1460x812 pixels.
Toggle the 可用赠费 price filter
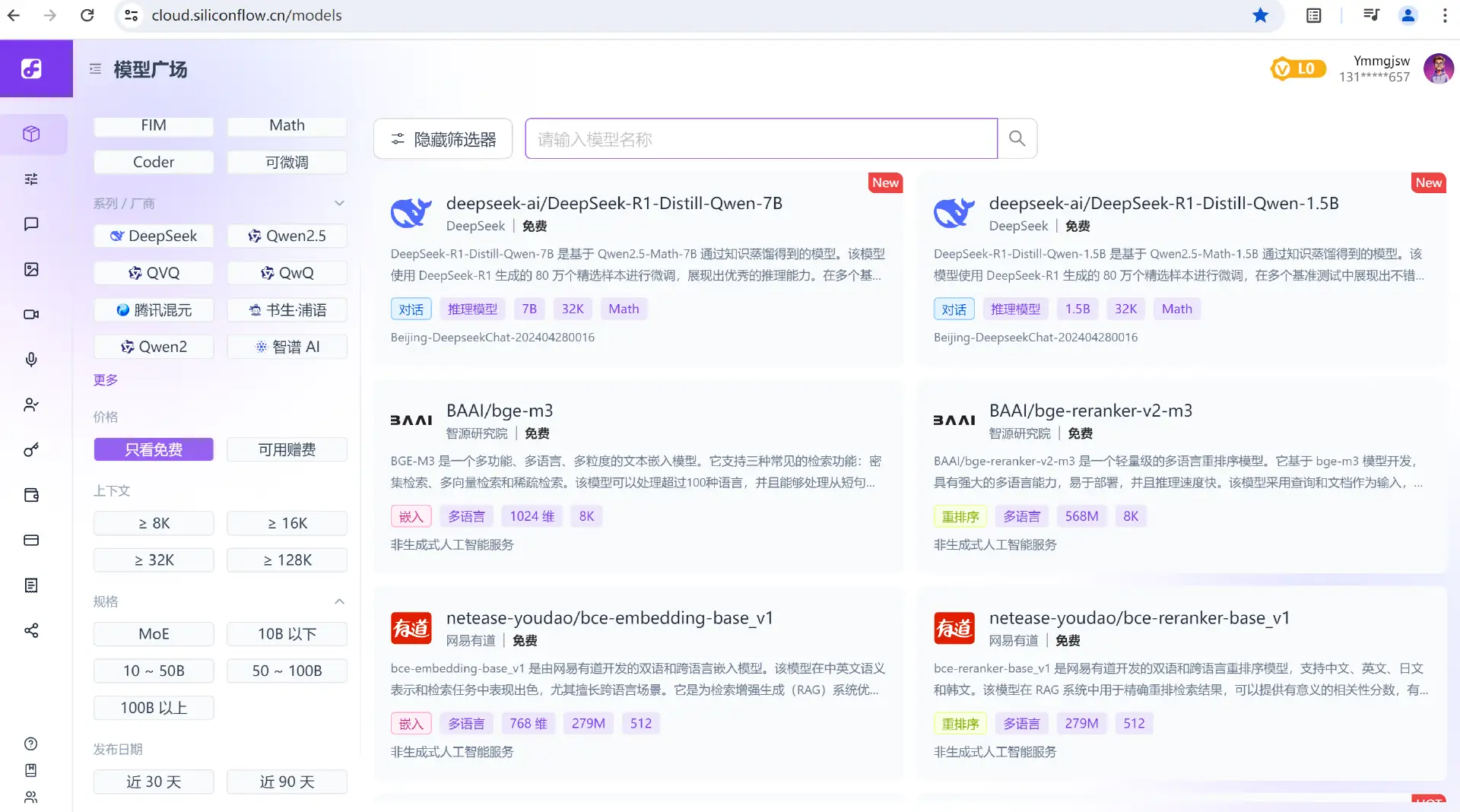click(287, 449)
